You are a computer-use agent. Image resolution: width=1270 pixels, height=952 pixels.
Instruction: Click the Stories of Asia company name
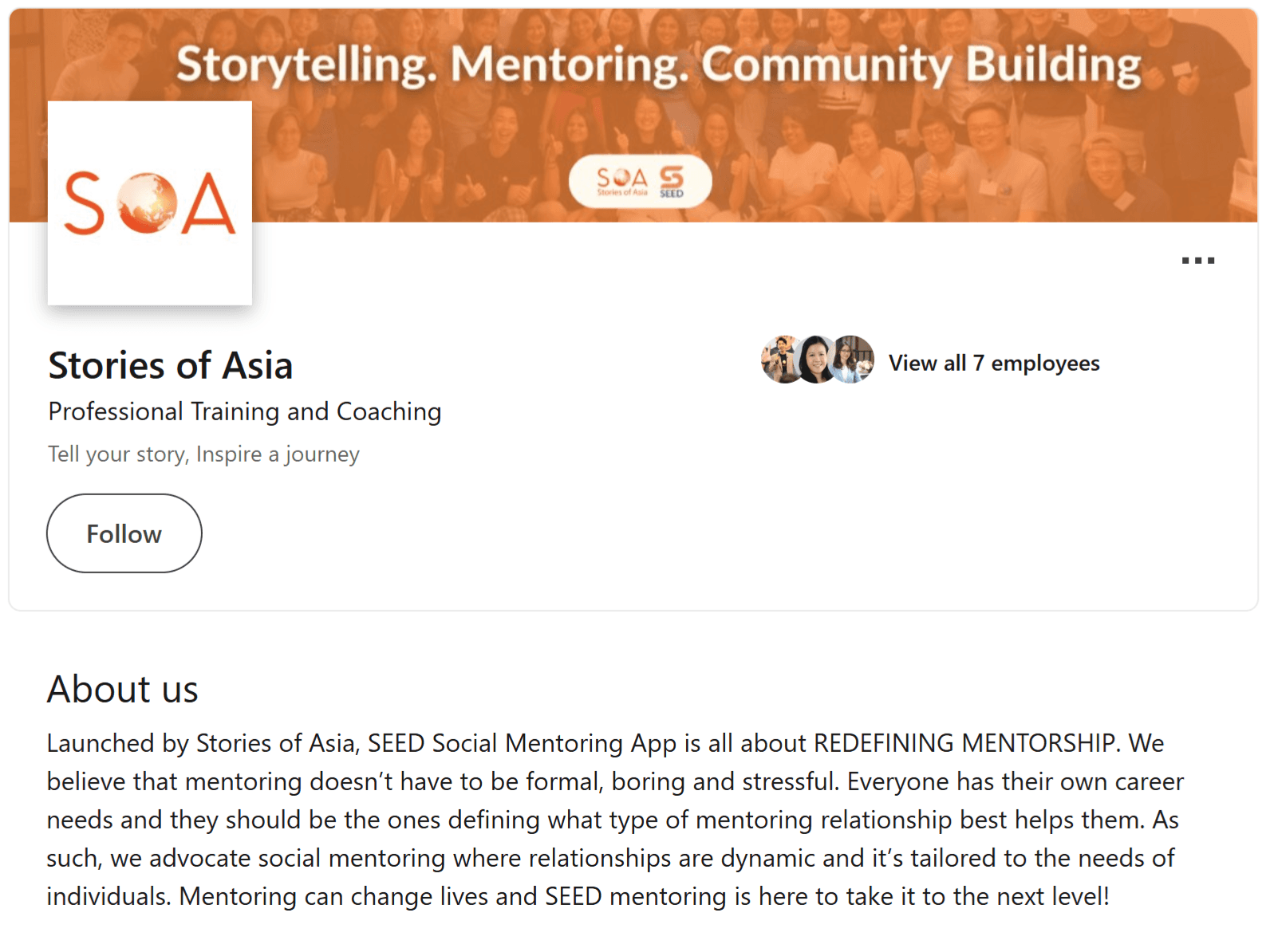(170, 366)
